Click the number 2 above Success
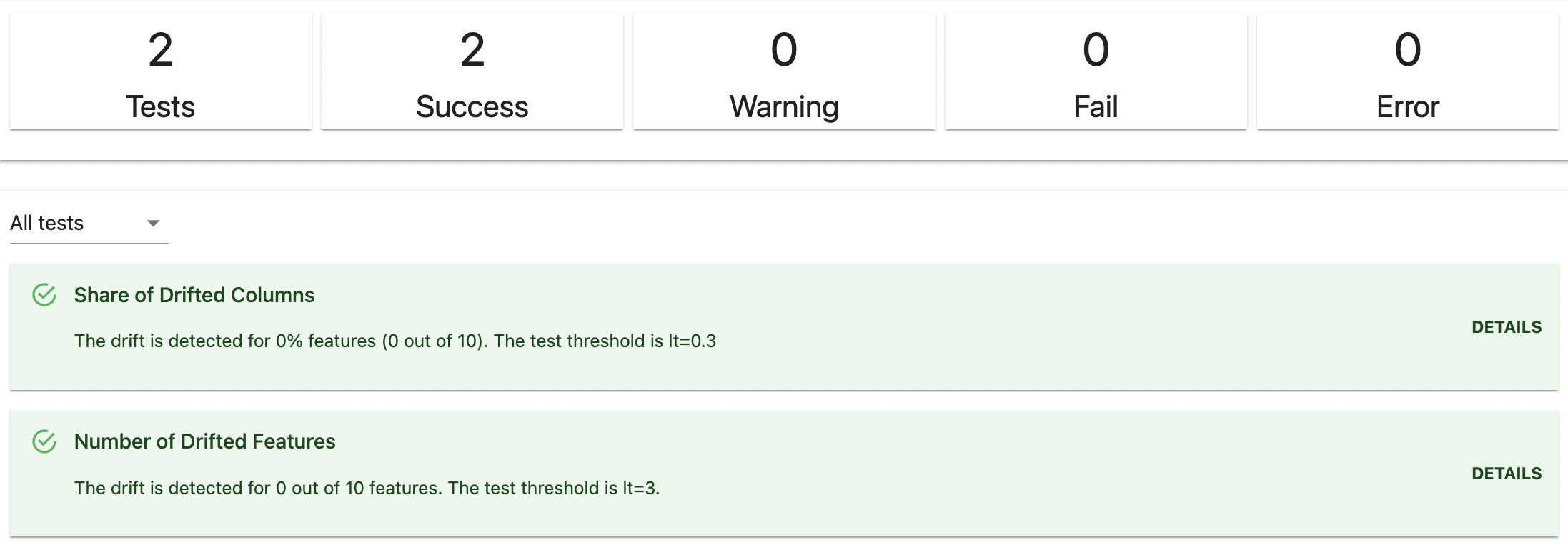The width and height of the screenshot is (1568, 550). (472, 50)
